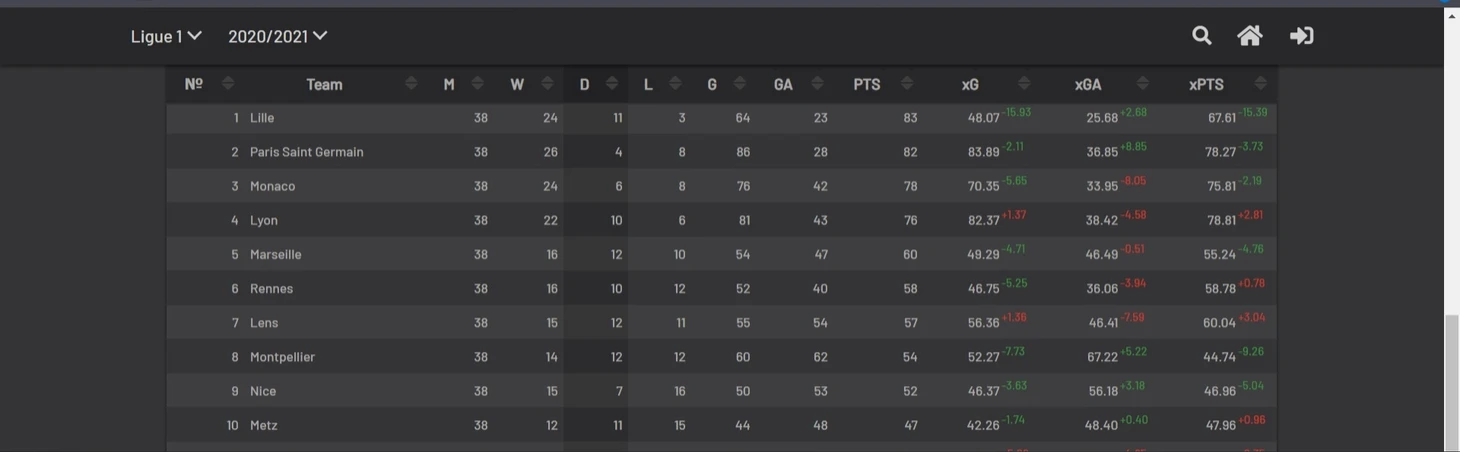The height and width of the screenshot is (452, 1460).
Task: Open the Ligue 1 league dropdown
Action: (166, 36)
